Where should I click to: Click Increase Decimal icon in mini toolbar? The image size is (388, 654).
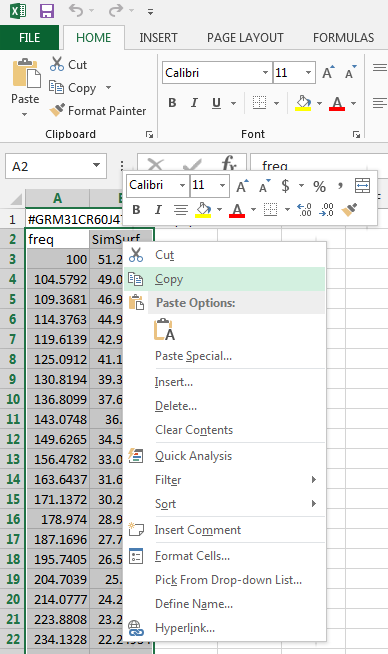tap(305, 209)
